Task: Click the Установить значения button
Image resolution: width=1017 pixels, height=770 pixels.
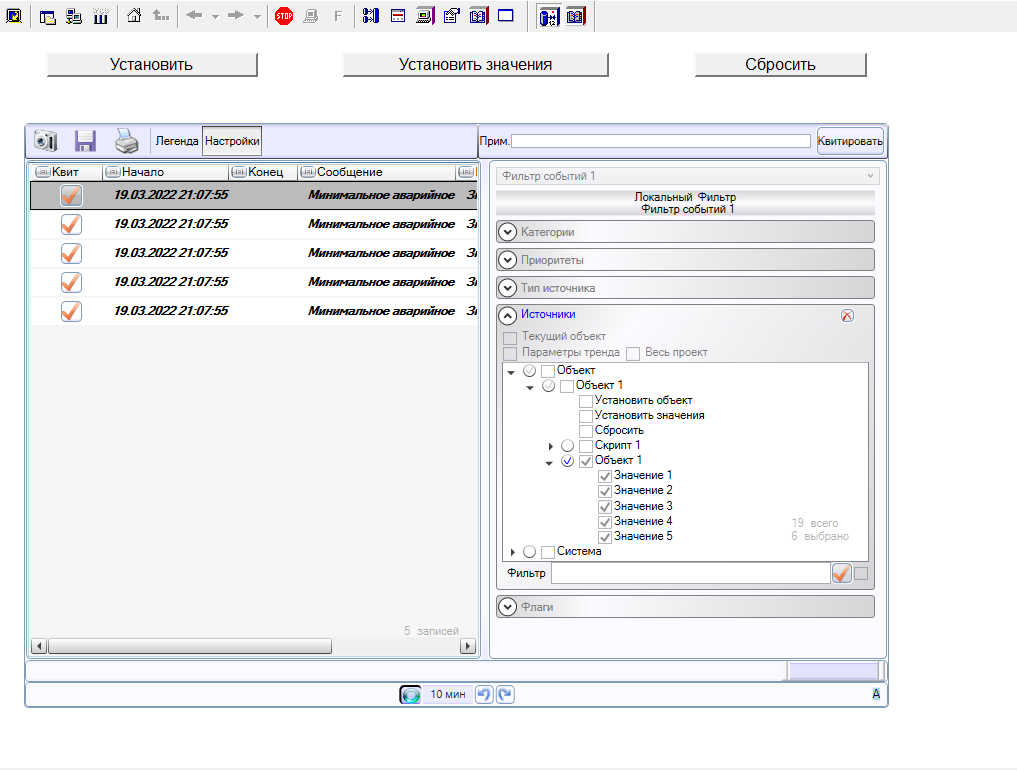Action: pyautogui.click(x=475, y=64)
